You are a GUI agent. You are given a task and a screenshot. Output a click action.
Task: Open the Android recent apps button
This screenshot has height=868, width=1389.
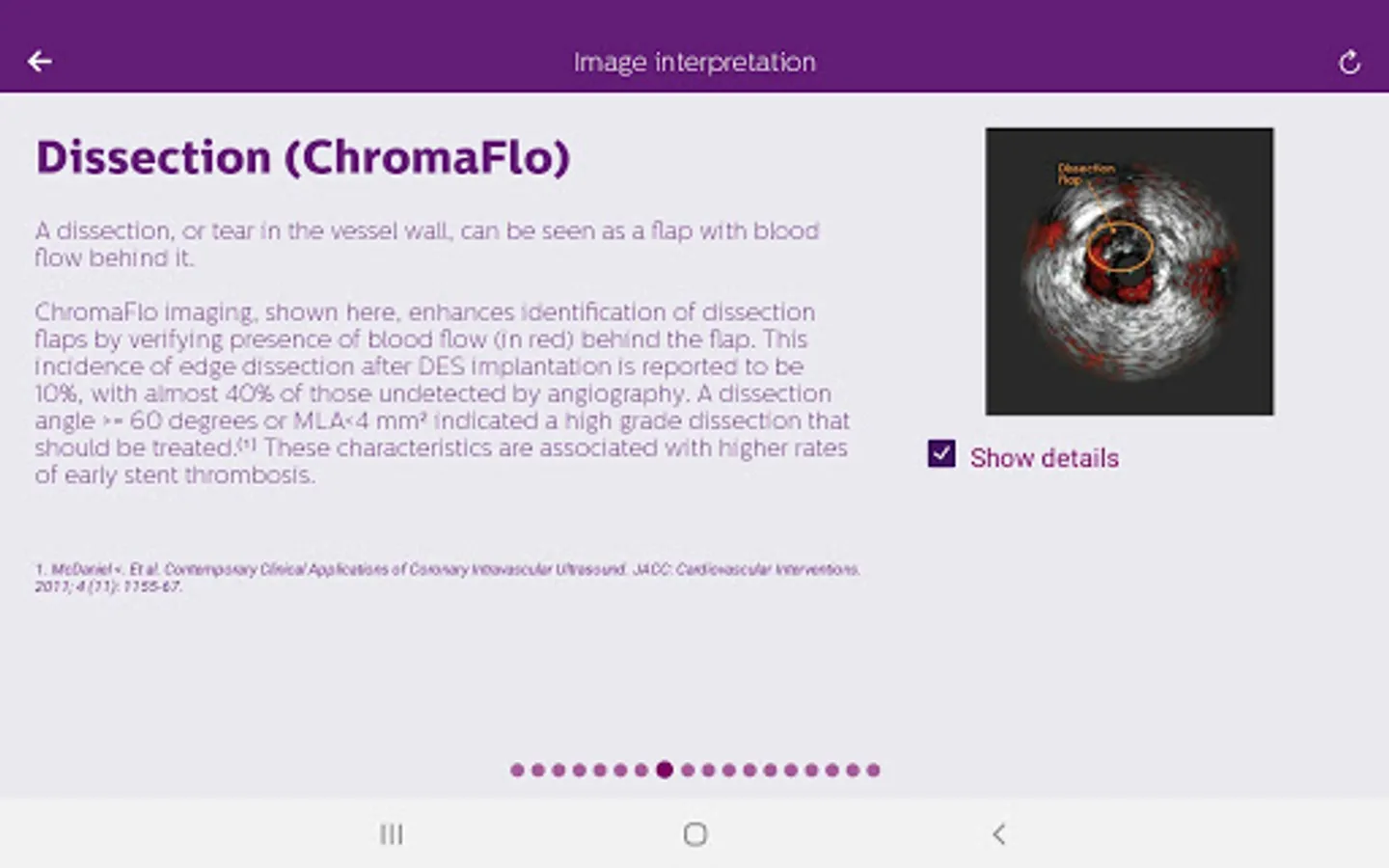point(391,834)
